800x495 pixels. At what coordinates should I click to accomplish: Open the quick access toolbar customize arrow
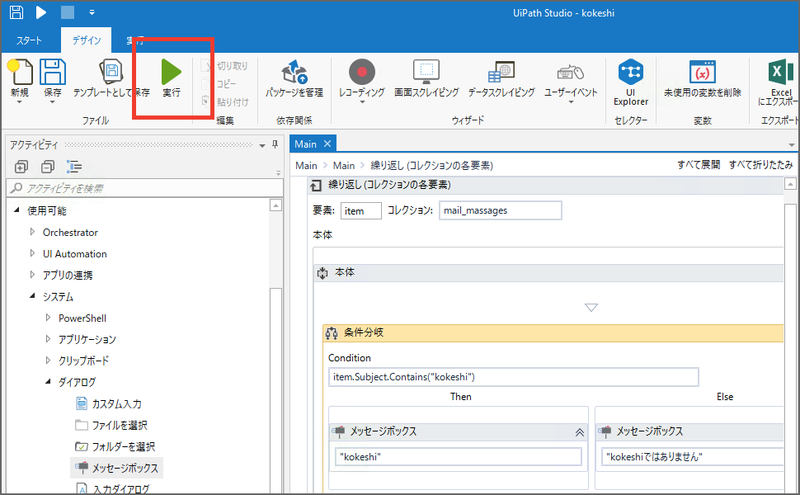[x=92, y=12]
